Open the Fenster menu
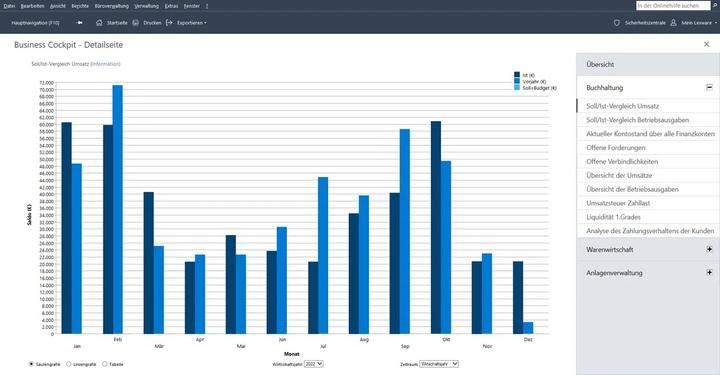 click(191, 6)
